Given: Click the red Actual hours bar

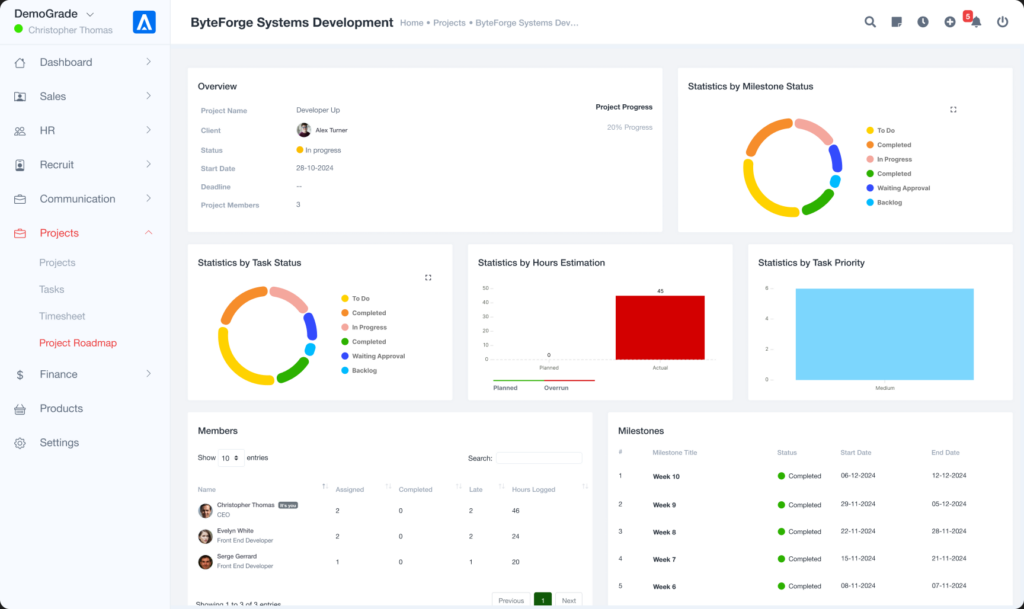Looking at the screenshot, I should tap(660, 327).
